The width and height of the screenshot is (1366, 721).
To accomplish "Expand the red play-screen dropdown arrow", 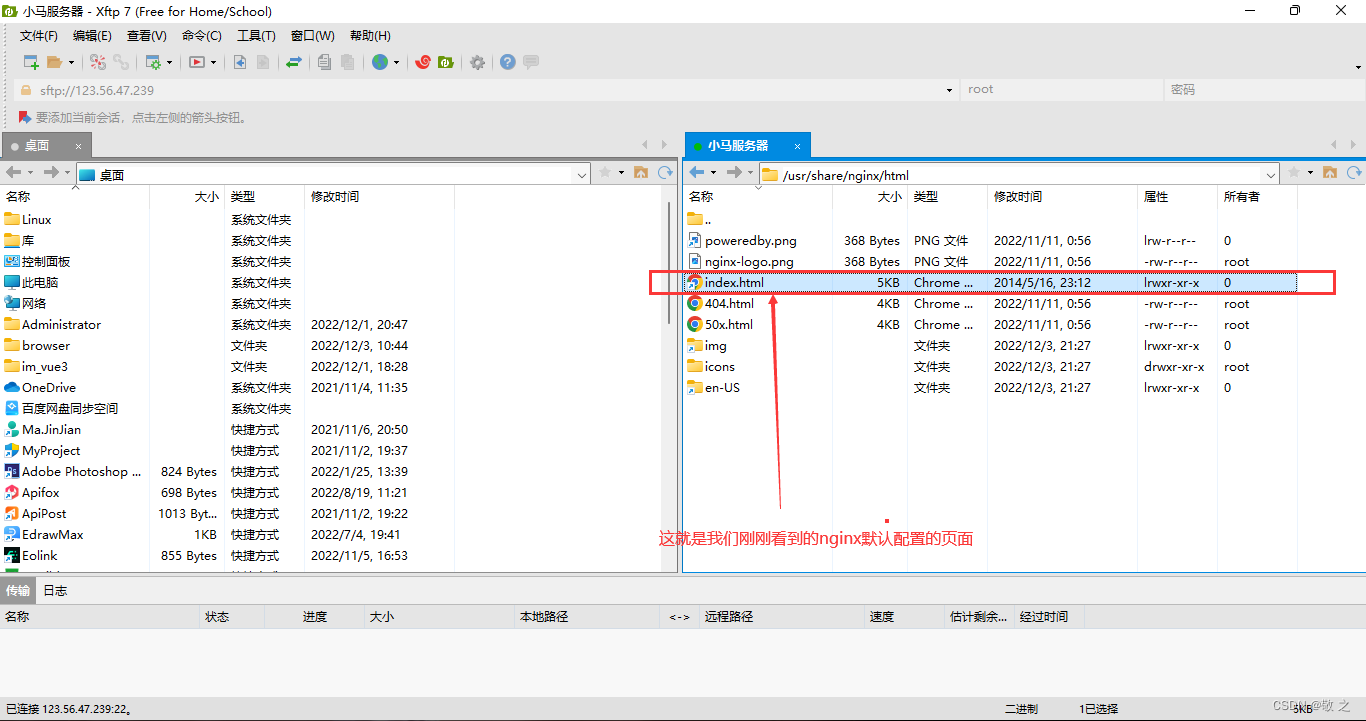I will click(213, 62).
